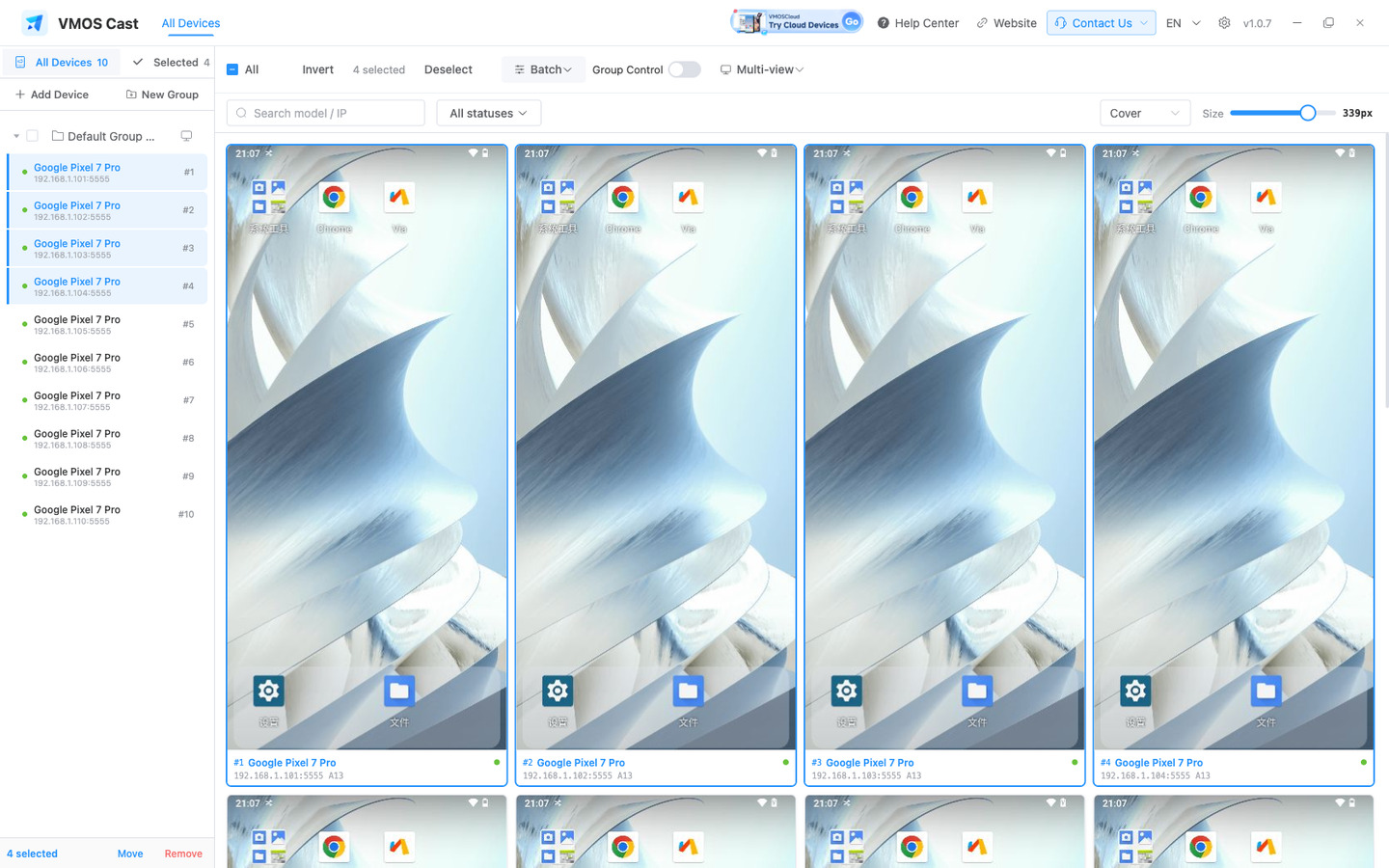Image resolution: width=1389 pixels, height=868 pixels.
Task: Open Chrome on device #4 screen
Action: tap(1201, 198)
